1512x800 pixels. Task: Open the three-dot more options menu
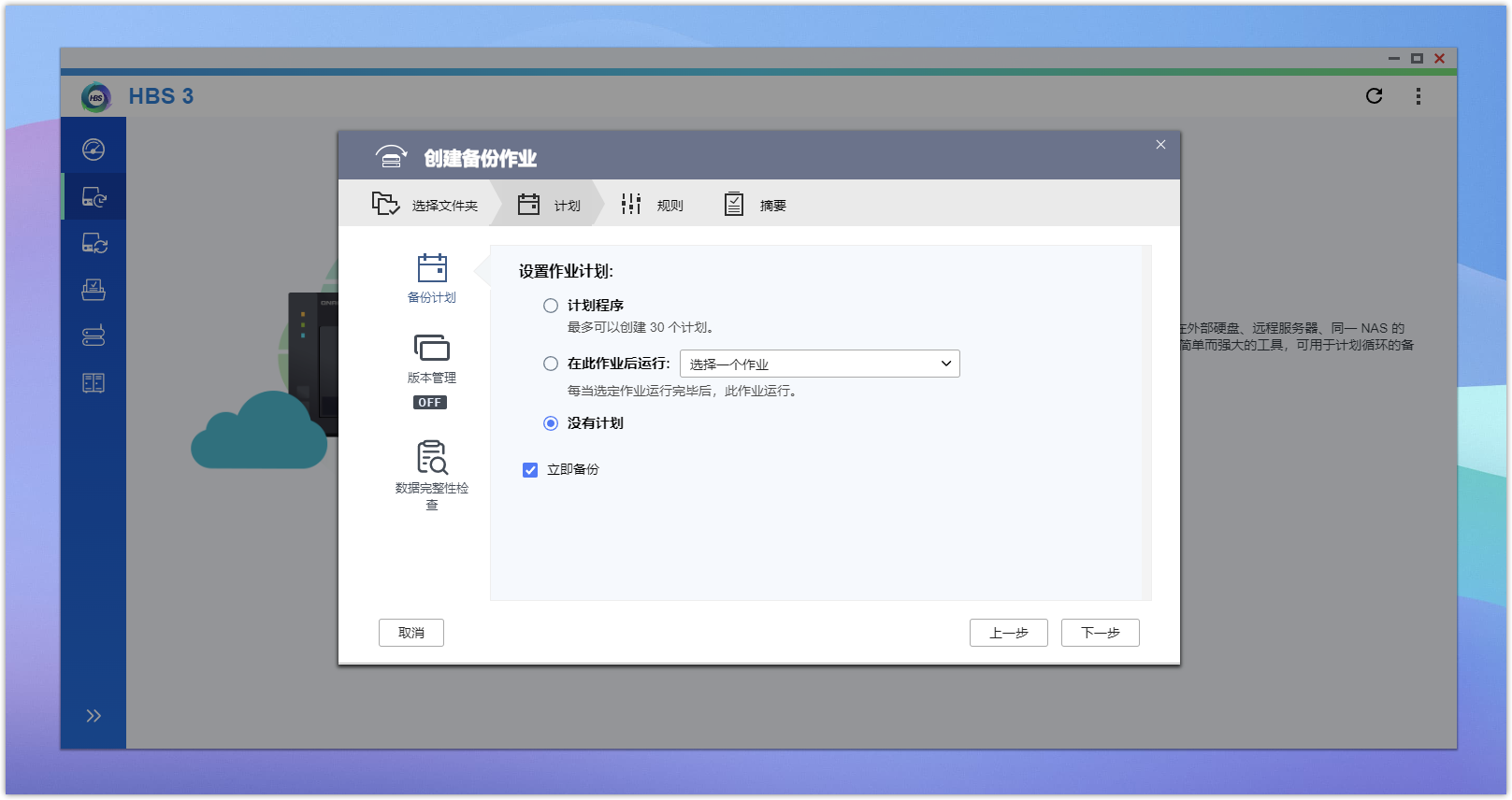[1418, 96]
